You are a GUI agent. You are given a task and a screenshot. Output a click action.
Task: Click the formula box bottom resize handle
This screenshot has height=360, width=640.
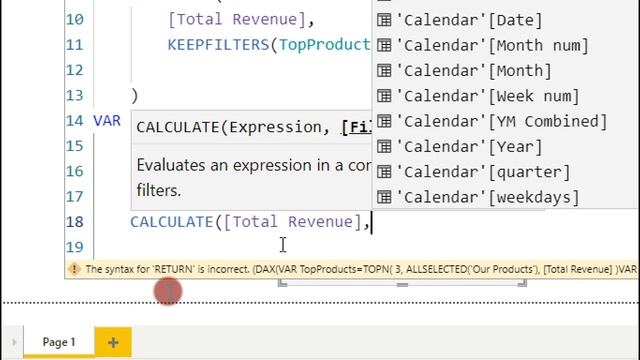click(x=402, y=284)
